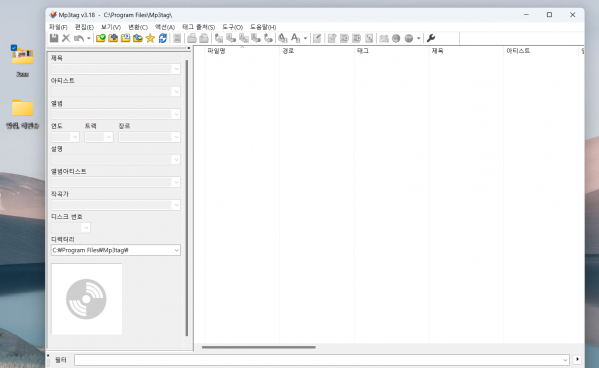This screenshot has width=599, height=368.
Task: Click the Undo arrow icon
Action: 79,38
